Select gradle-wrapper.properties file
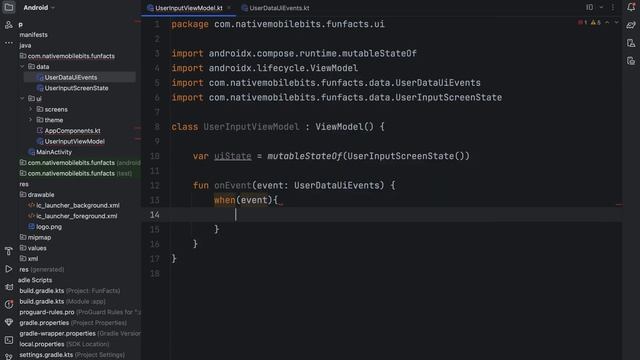Image resolution: width=640 pixels, height=360 pixels. point(80,333)
